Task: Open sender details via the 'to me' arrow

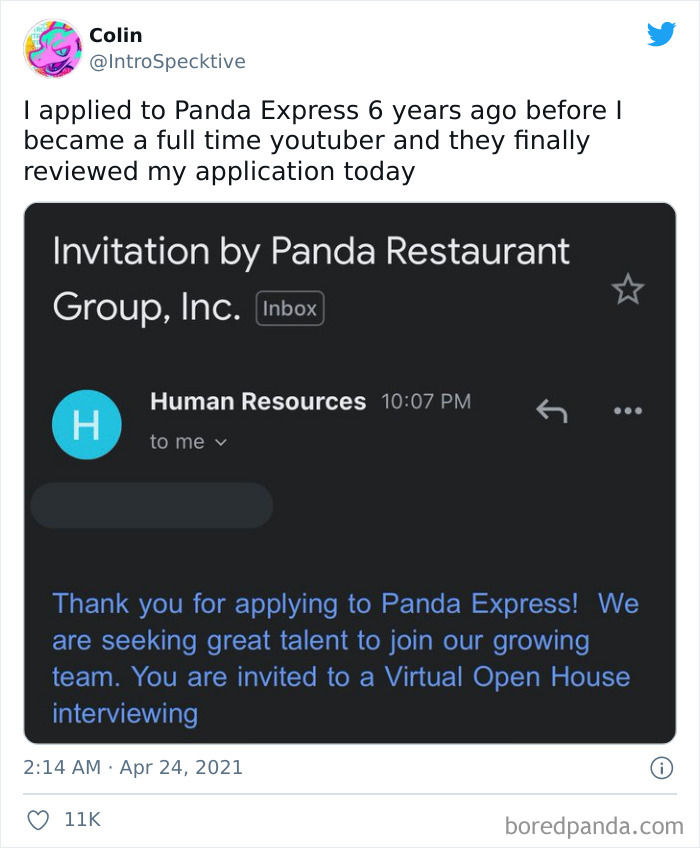Action: click(221, 441)
